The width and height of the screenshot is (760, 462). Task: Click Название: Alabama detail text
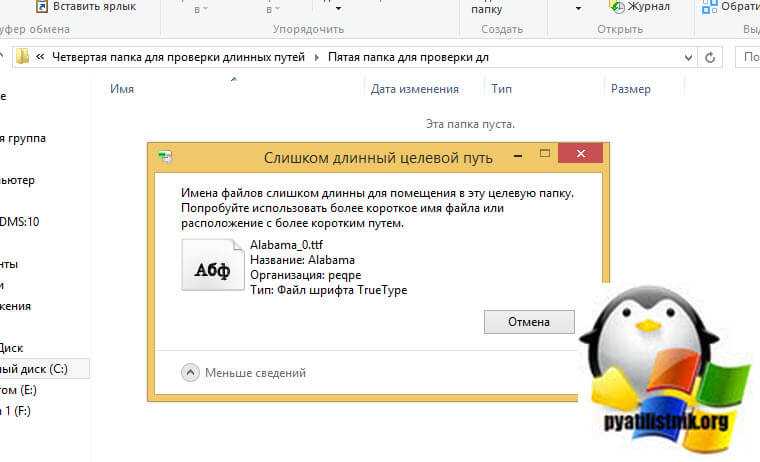pyautogui.click(x=302, y=260)
